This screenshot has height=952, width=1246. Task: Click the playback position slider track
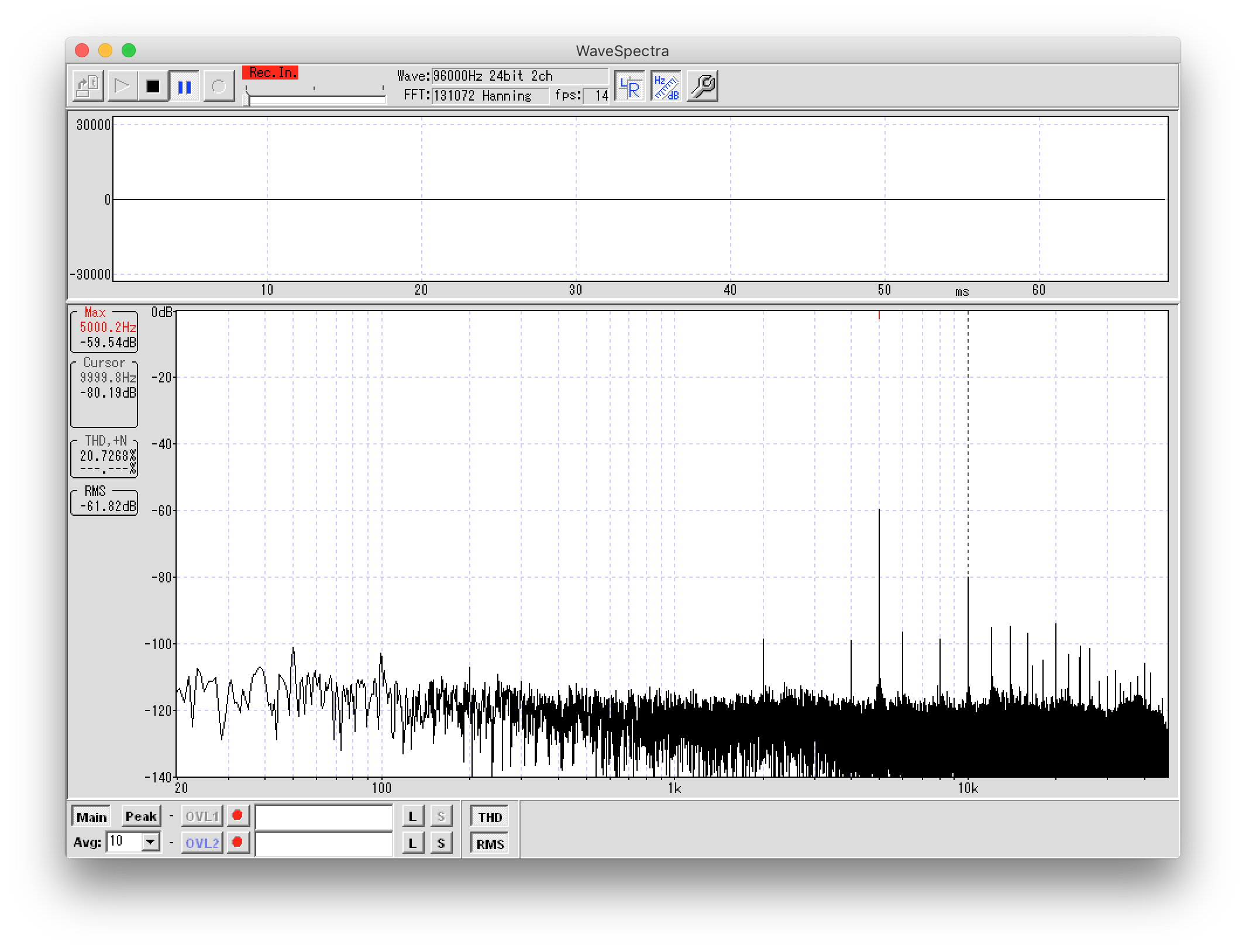[316, 100]
